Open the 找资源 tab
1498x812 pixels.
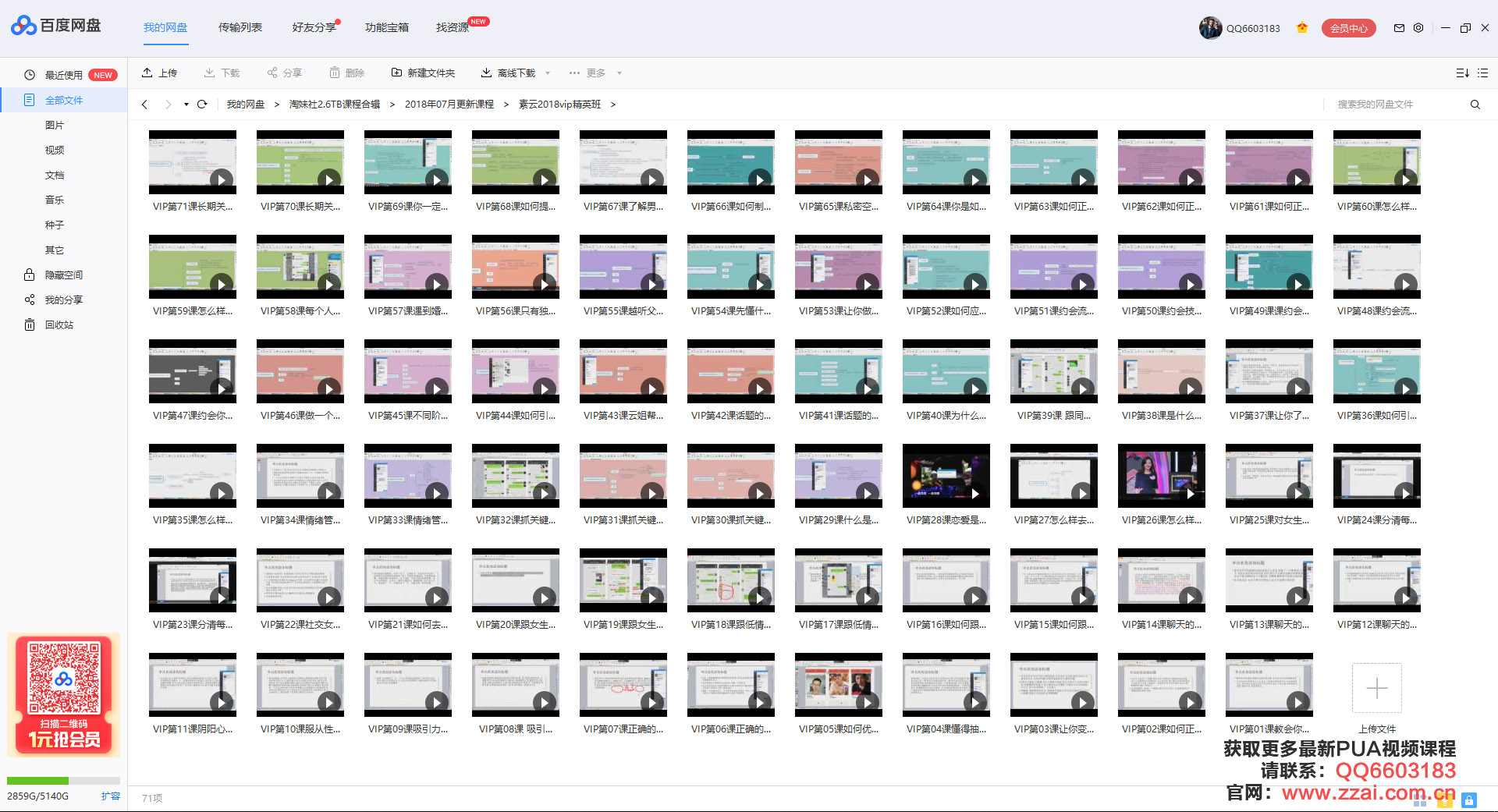(453, 27)
